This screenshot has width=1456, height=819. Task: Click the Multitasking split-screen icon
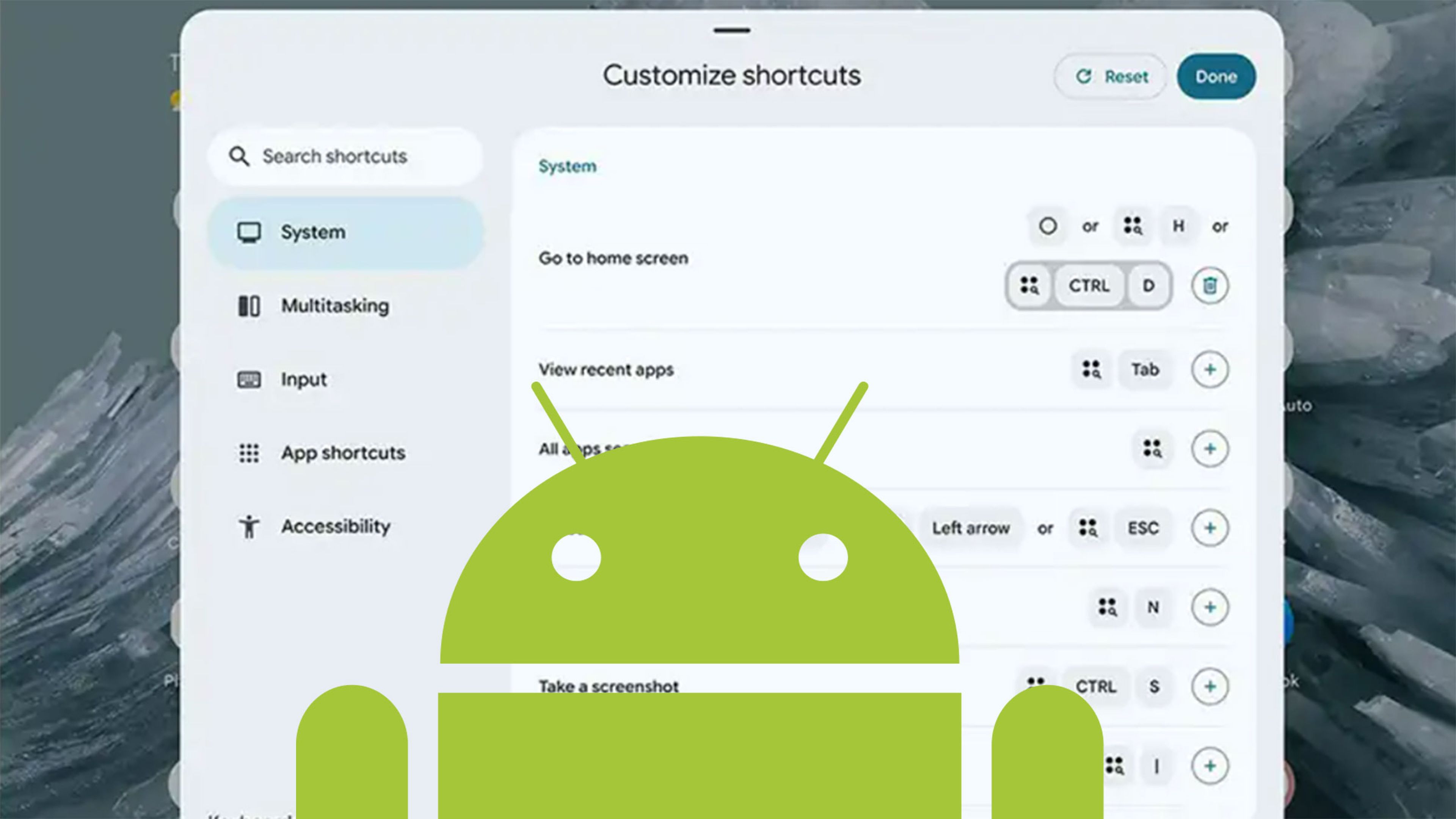click(249, 306)
